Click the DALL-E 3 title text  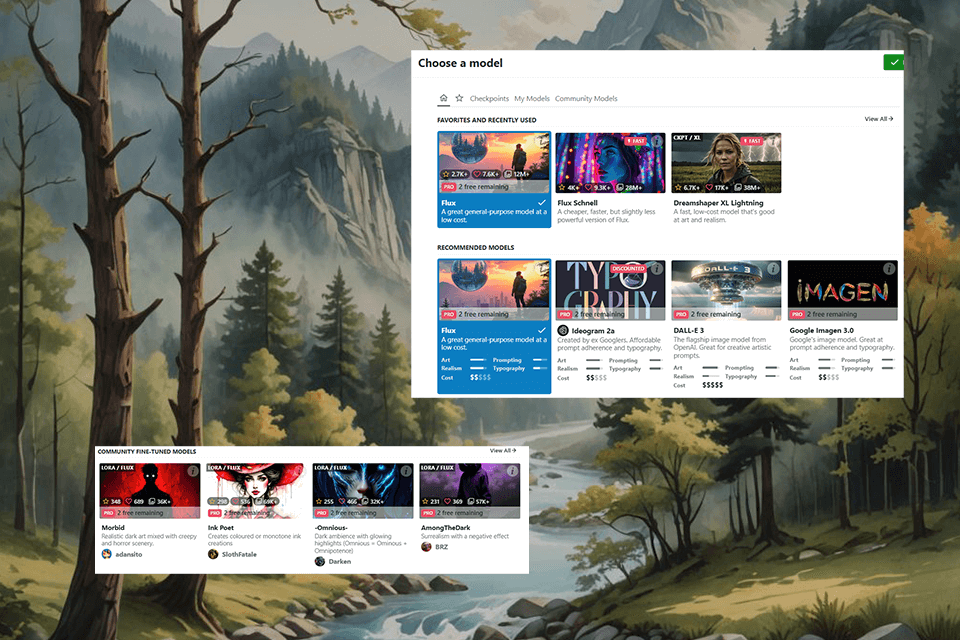click(689, 330)
